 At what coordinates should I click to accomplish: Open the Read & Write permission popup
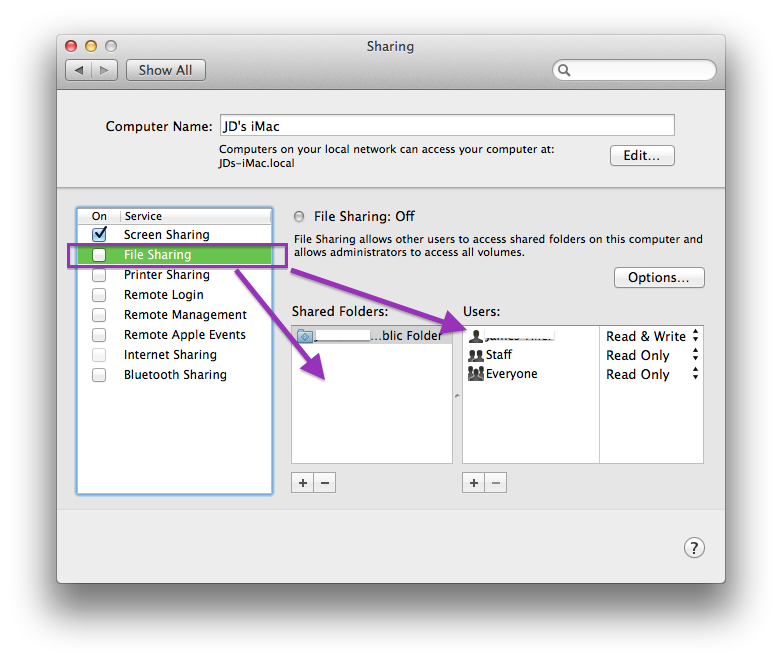coord(652,336)
